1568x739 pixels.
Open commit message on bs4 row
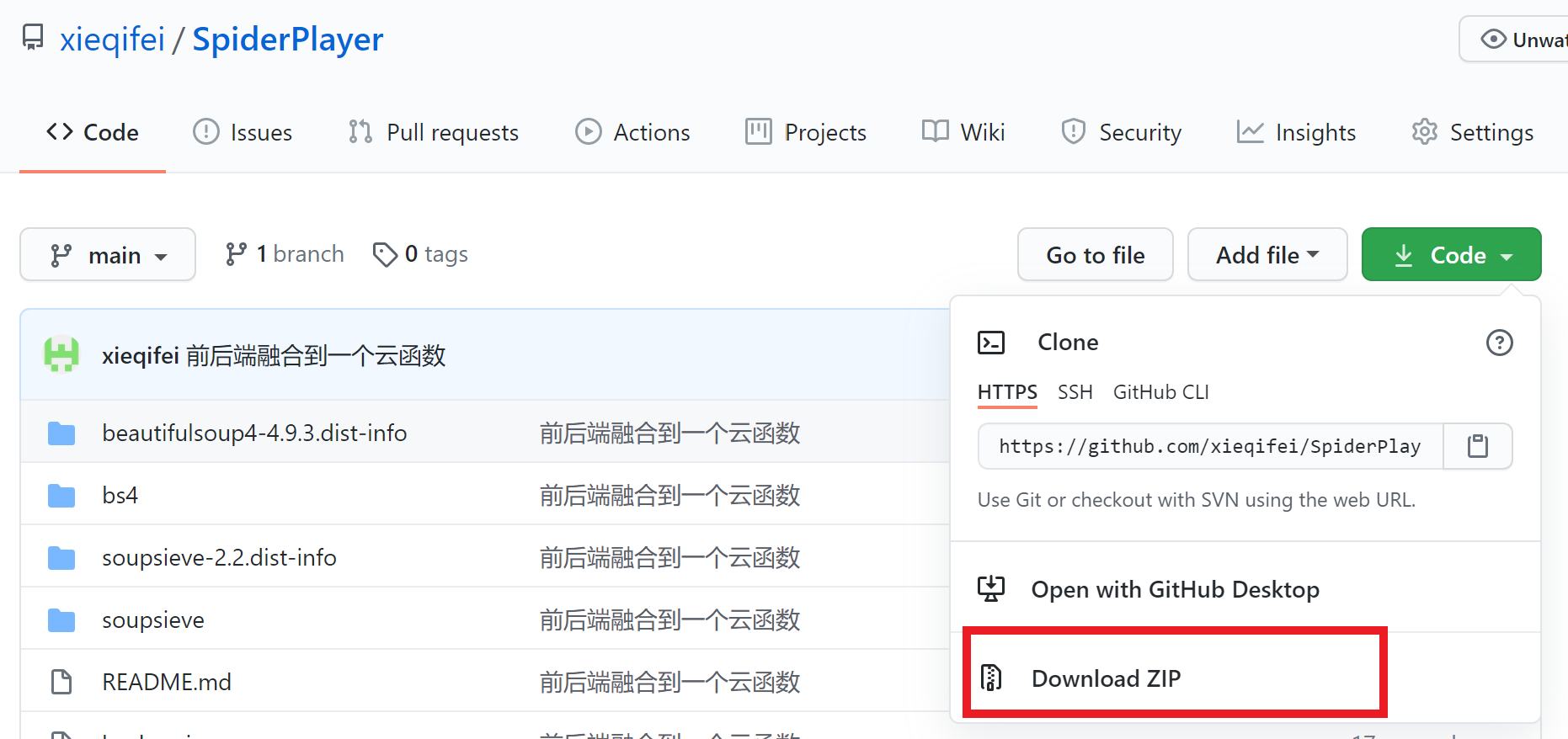pos(670,495)
